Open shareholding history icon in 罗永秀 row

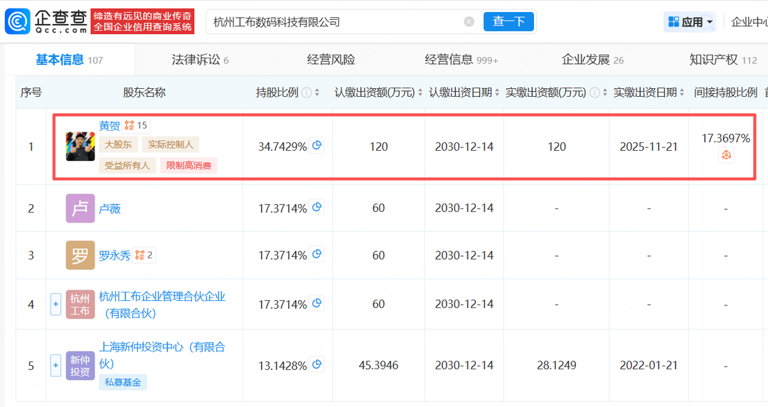tap(317, 254)
